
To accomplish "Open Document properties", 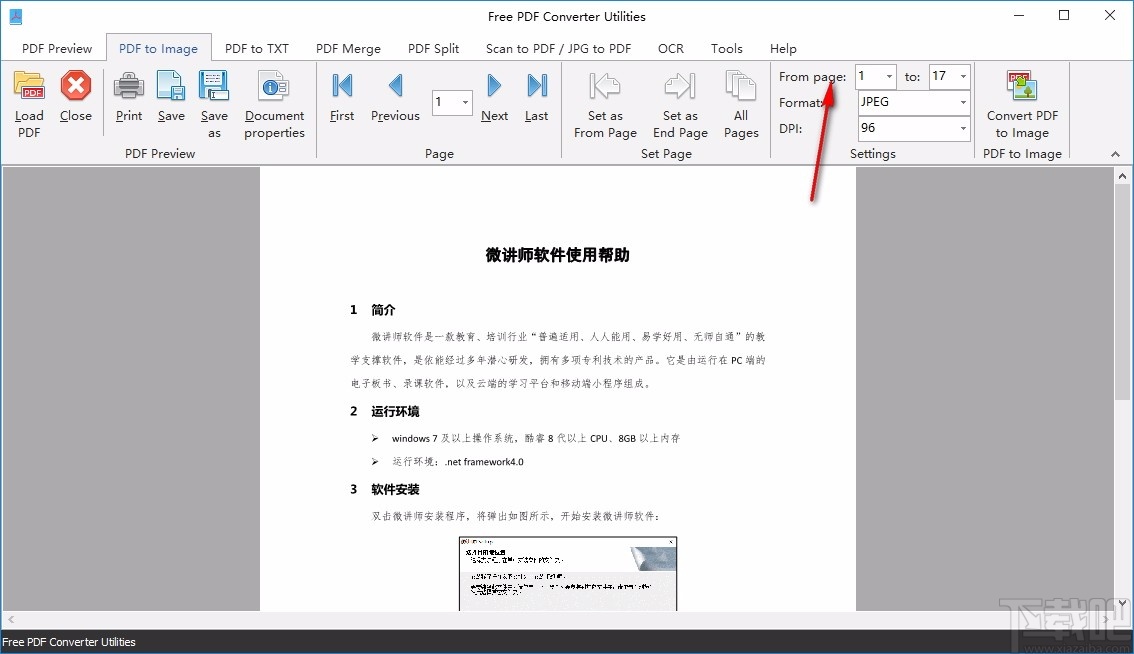I will [274, 100].
